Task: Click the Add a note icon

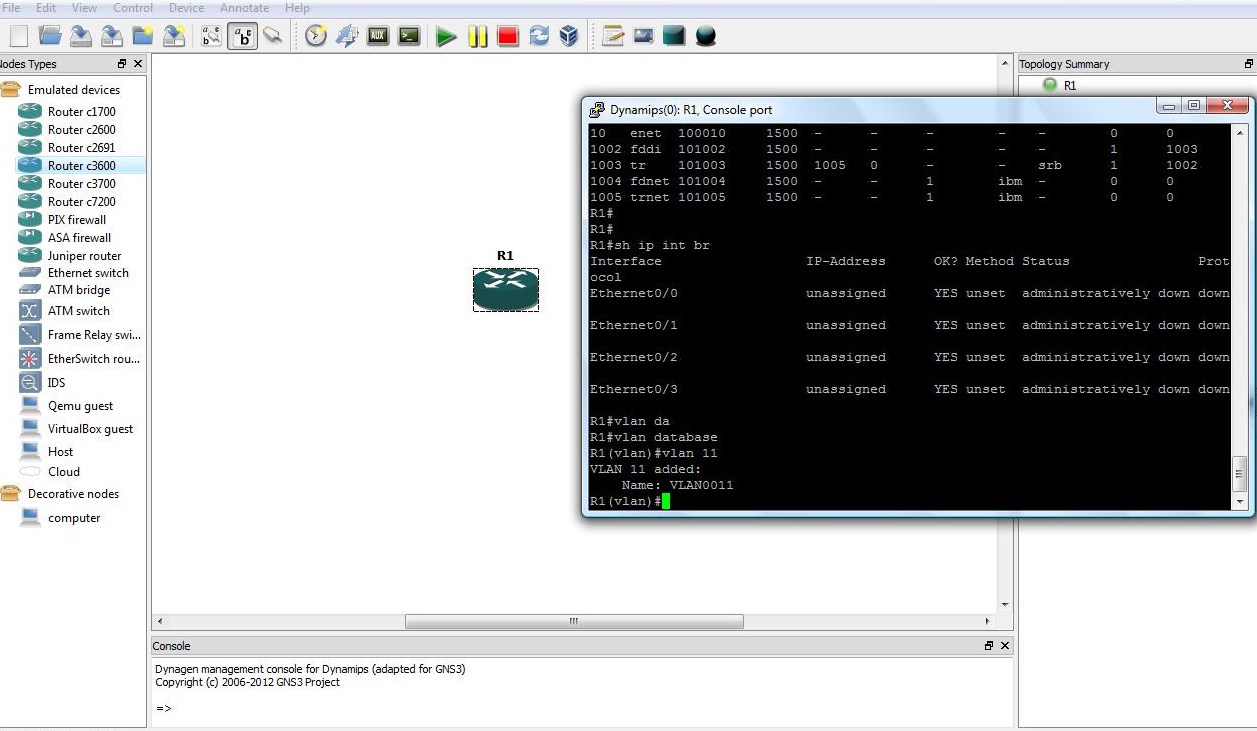Action: tap(613, 36)
